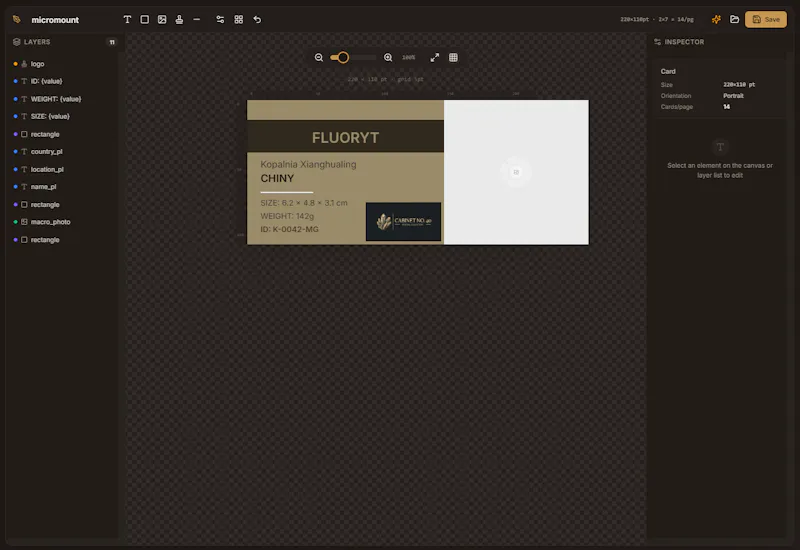Open the folder icon to load template
This screenshot has height=550, width=800.
tap(734, 19)
